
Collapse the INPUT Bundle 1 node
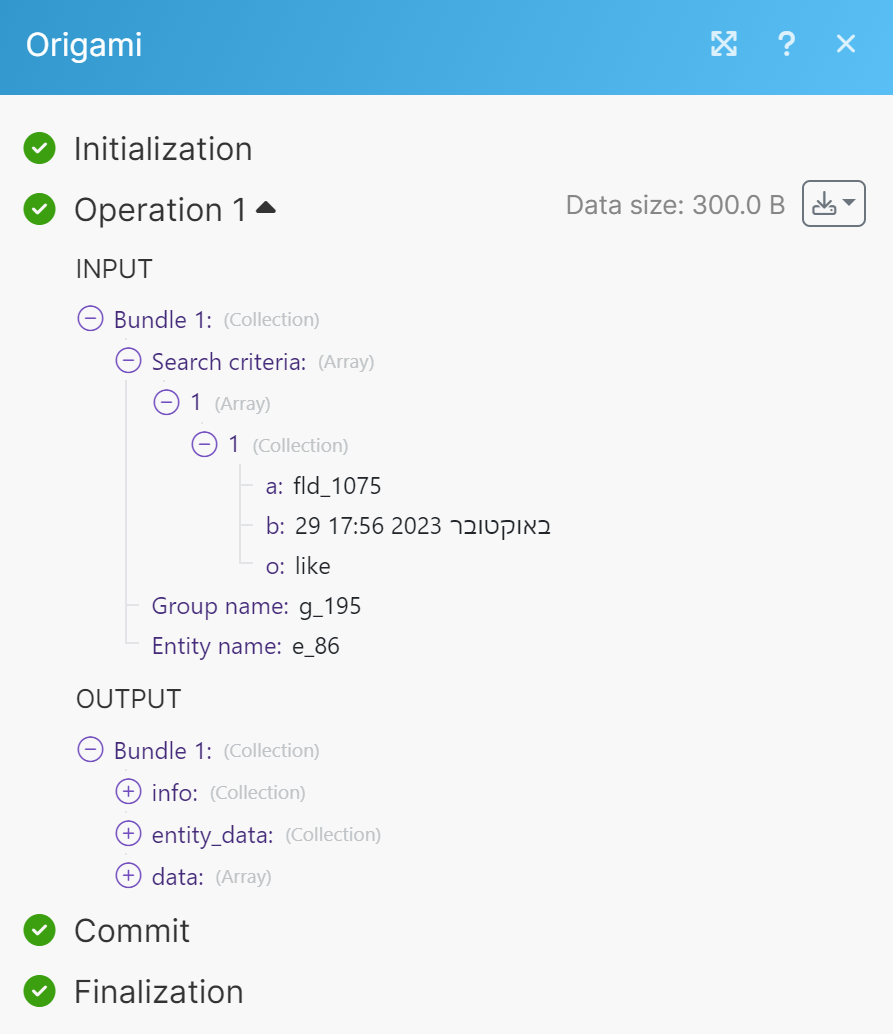tap(90, 319)
